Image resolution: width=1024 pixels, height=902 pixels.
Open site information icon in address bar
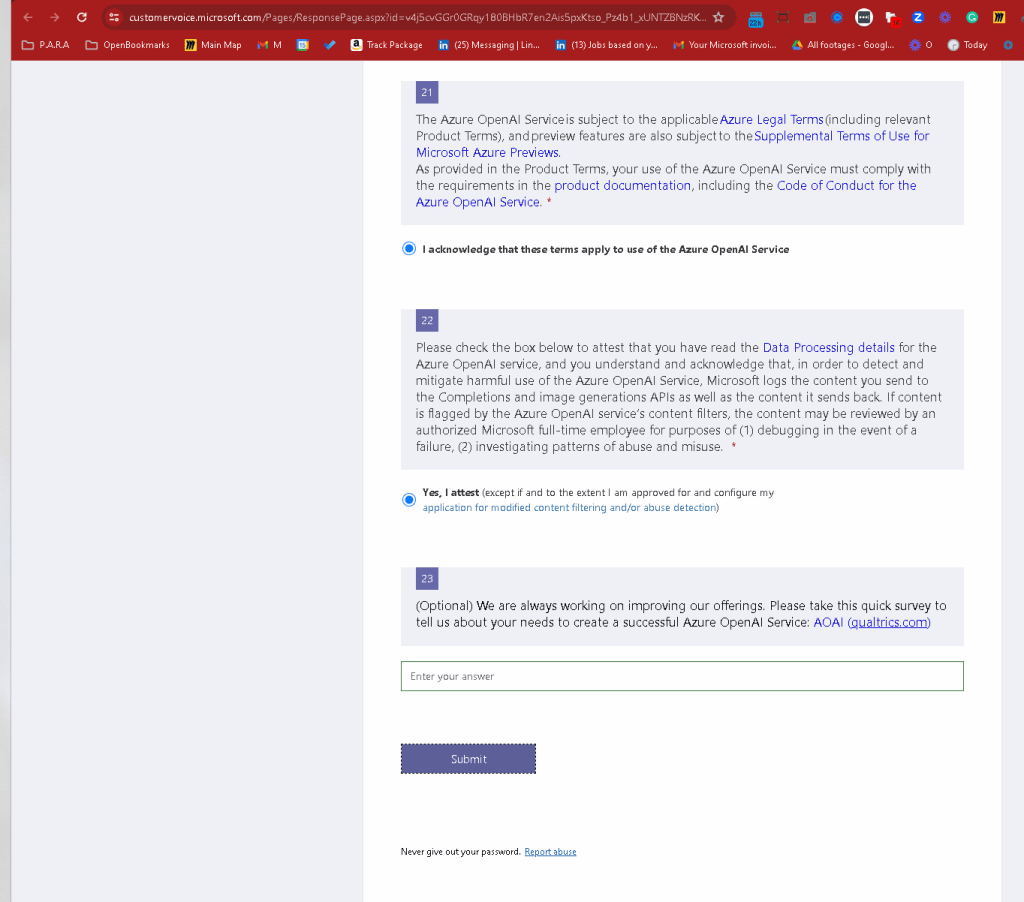(x=114, y=18)
